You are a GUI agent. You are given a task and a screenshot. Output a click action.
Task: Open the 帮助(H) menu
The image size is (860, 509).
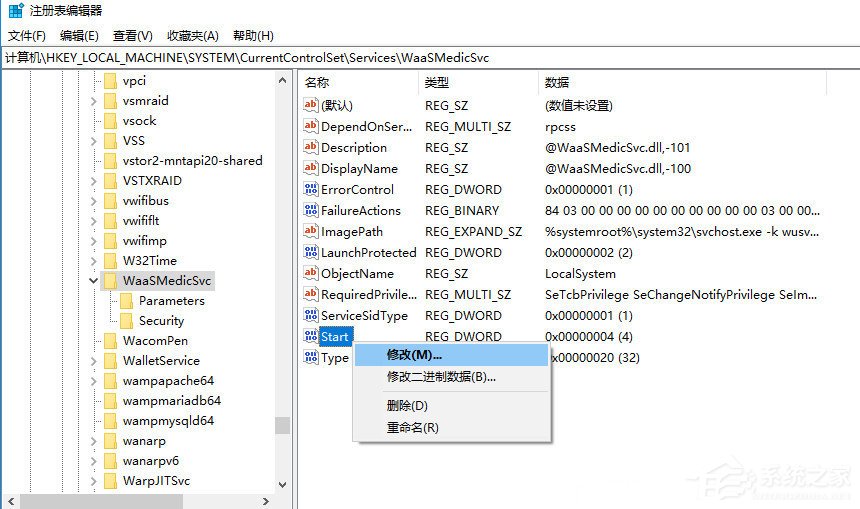pyautogui.click(x=253, y=36)
